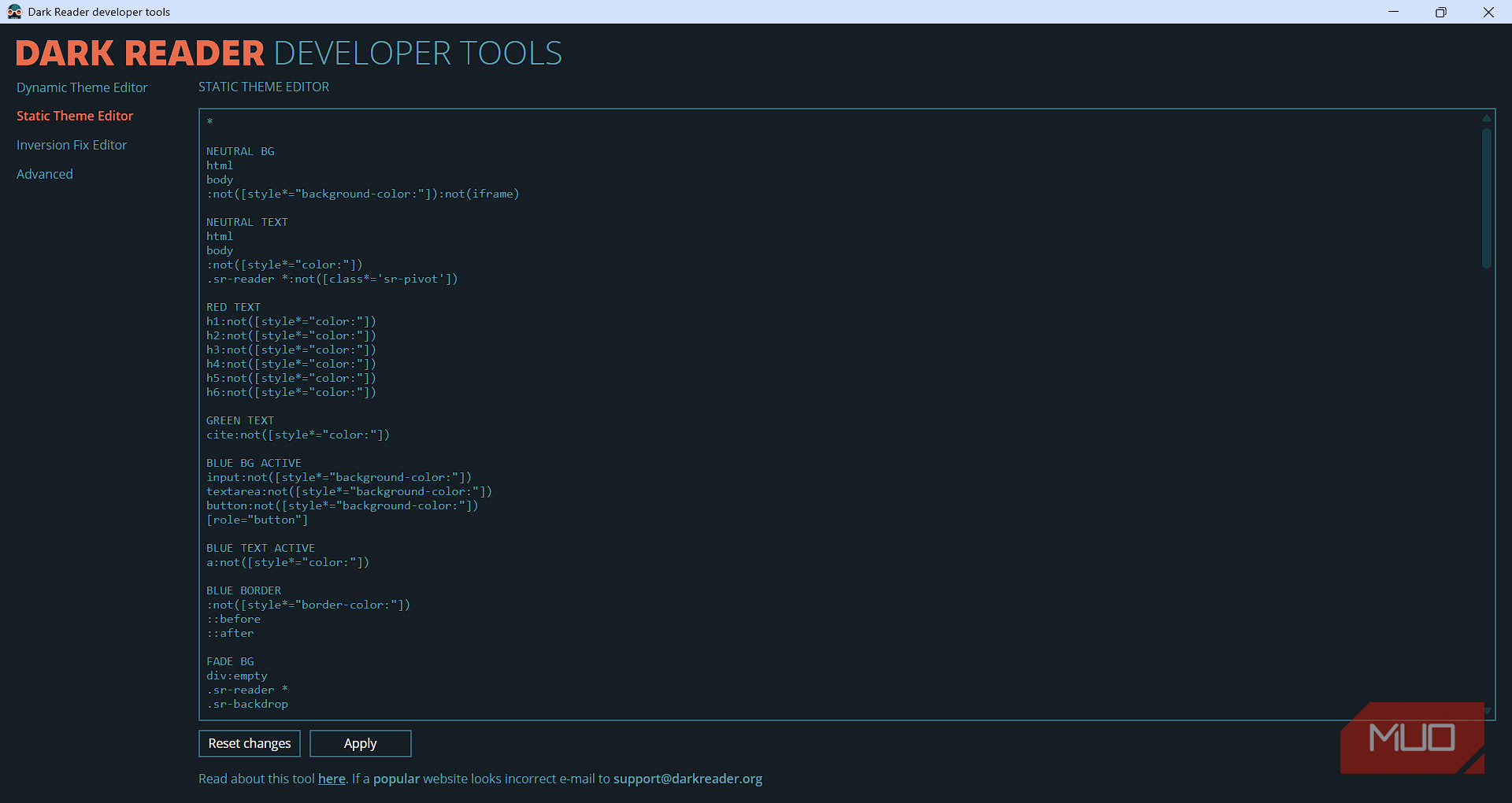Click the :not border-color selector line
The image size is (1512, 803).
point(308,605)
